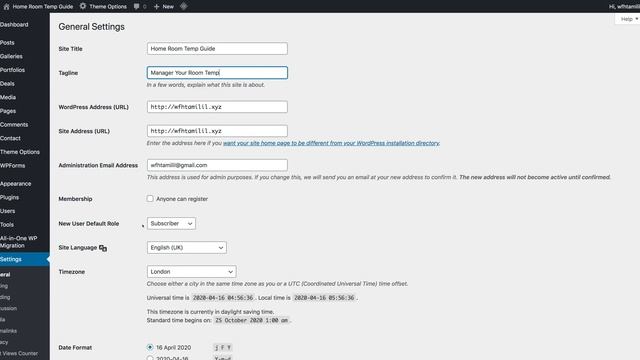This screenshot has width=640, height=360.
Task: Open Contact in sidebar
Action: pyautogui.click(x=11, y=138)
